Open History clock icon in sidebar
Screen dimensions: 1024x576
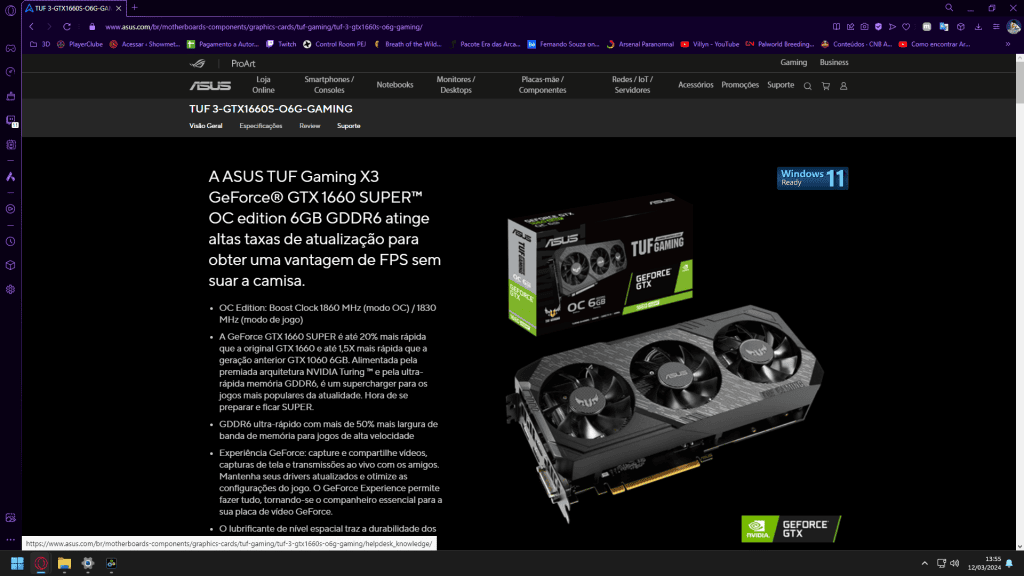coord(10,241)
